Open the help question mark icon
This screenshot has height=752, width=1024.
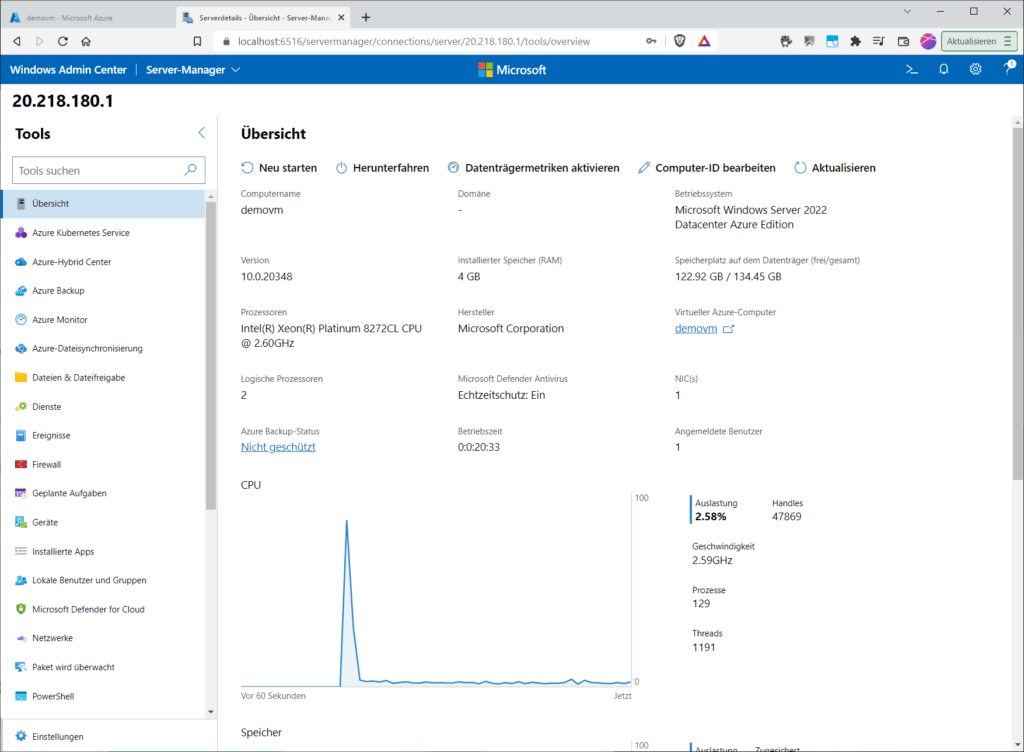[1009, 68]
